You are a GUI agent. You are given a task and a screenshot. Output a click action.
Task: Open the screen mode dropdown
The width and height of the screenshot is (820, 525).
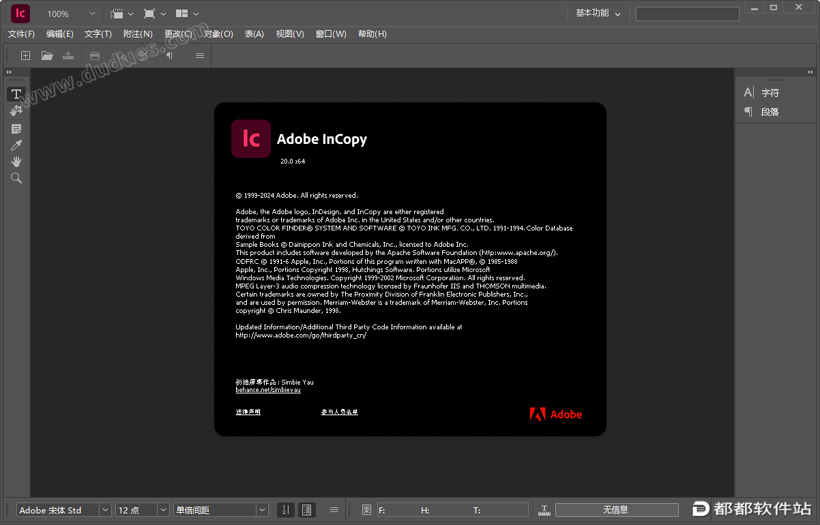tap(154, 14)
